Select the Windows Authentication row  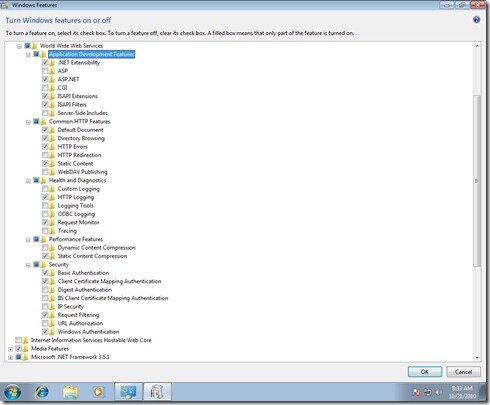click(88, 332)
